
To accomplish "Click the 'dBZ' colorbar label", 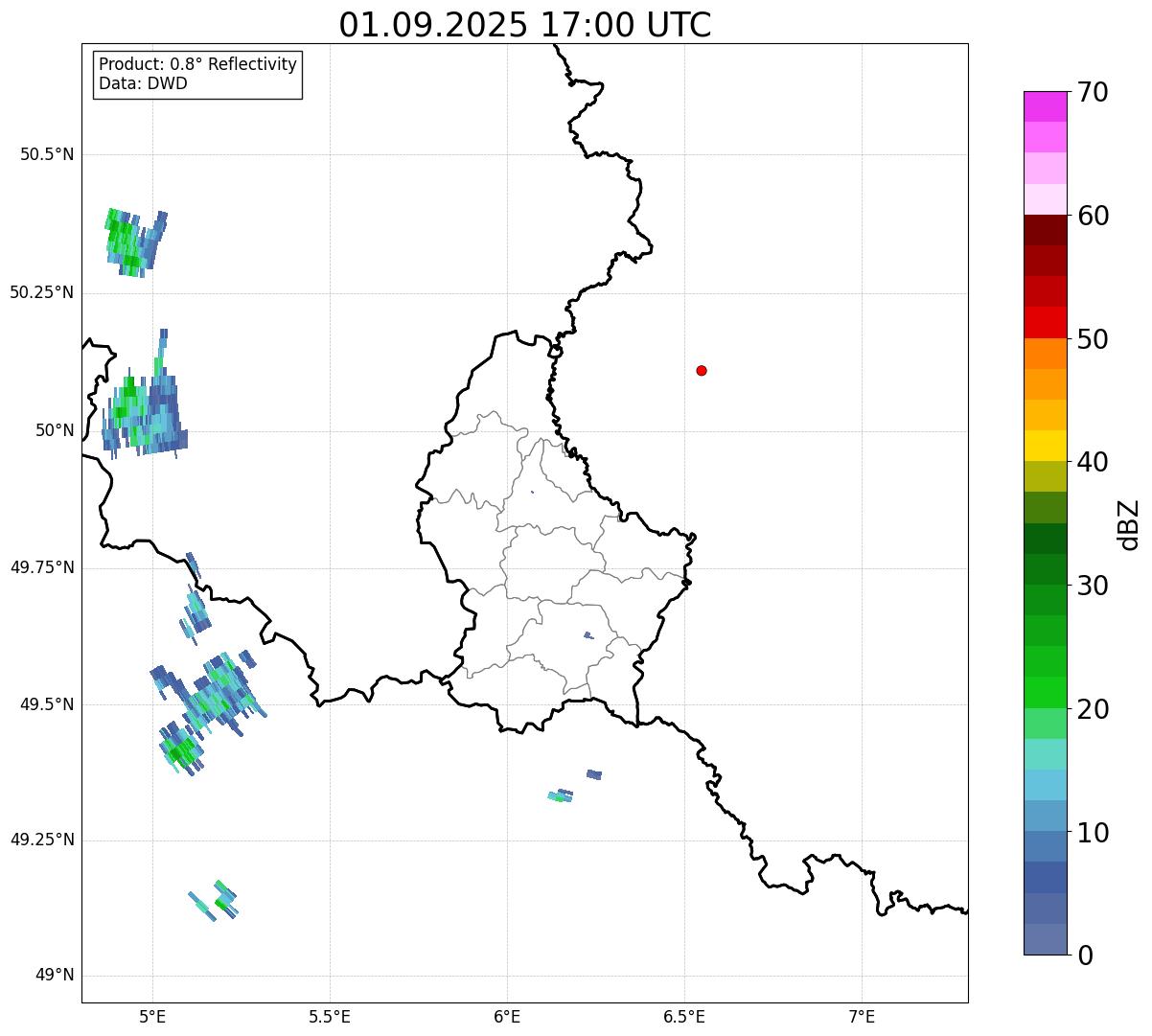I will coord(1129,524).
